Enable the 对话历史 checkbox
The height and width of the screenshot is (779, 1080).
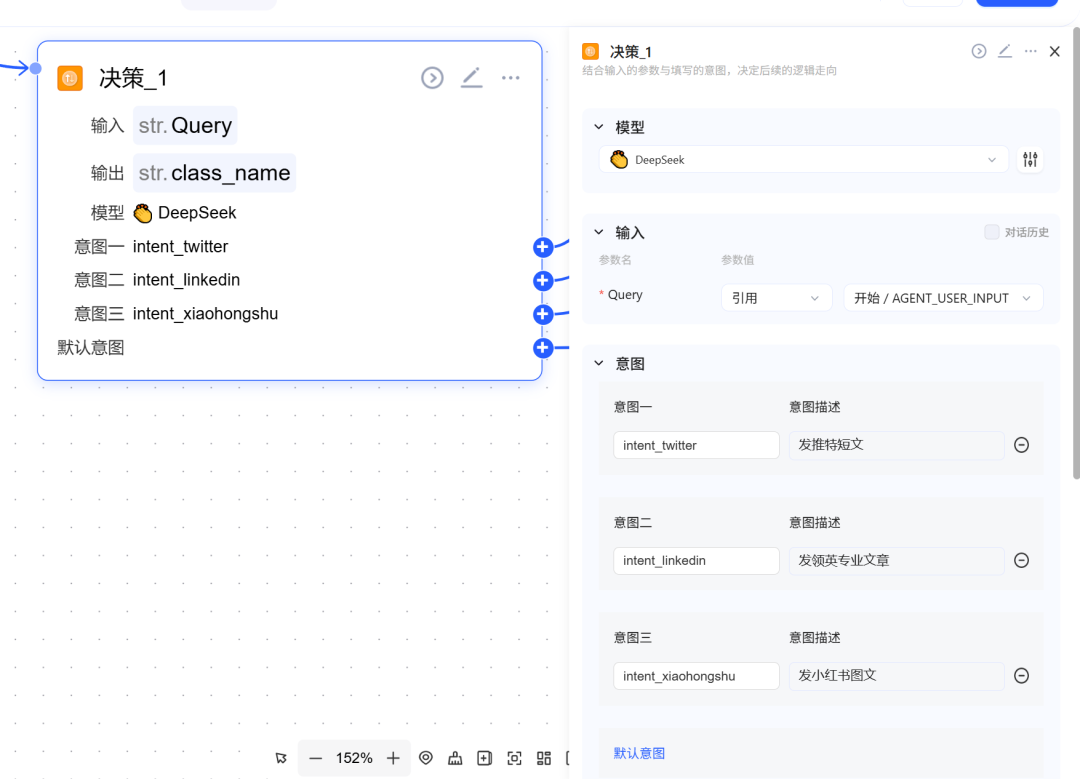click(992, 232)
